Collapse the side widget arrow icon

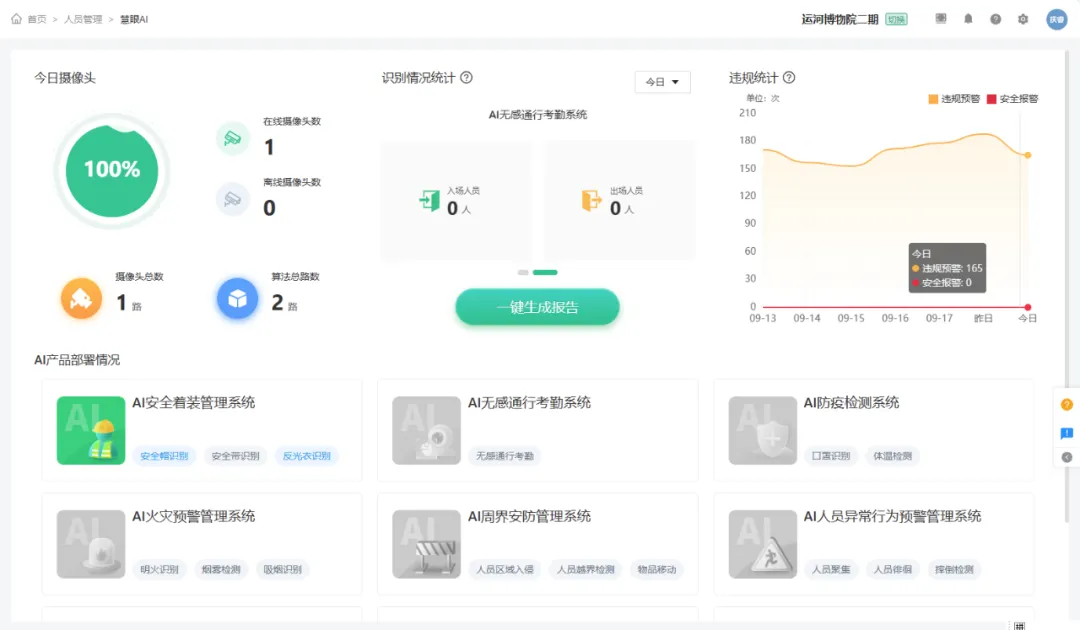point(1067,457)
